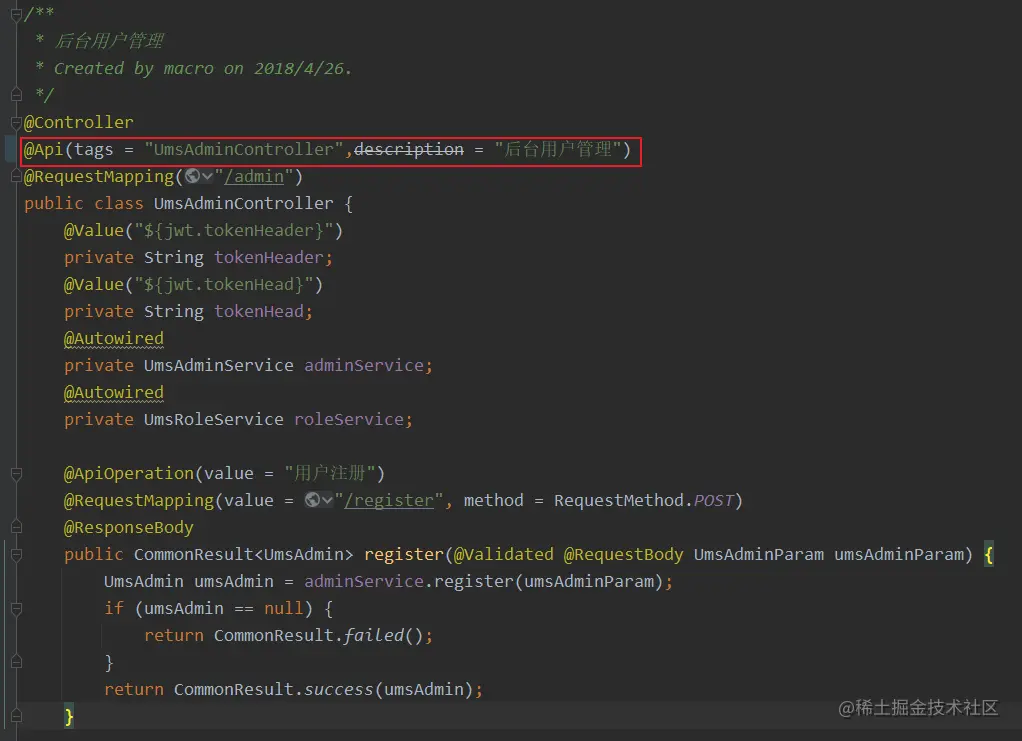The image size is (1022, 741).
Task: Toggle the fold marker beside @Controller
Action: [16, 123]
